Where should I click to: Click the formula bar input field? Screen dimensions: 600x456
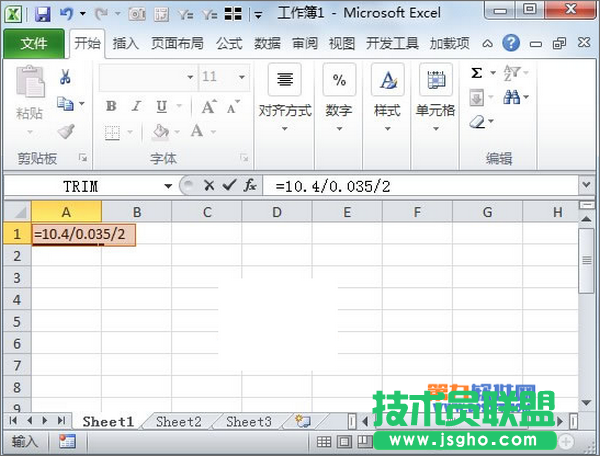(421, 186)
